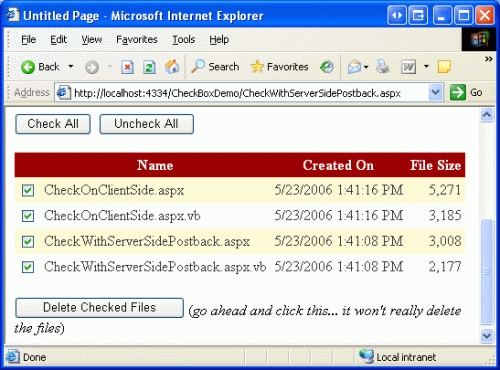Click the vertical scrollbar thumb
Image resolution: width=500 pixels, height=370 pixels.
[x=487, y=271]
